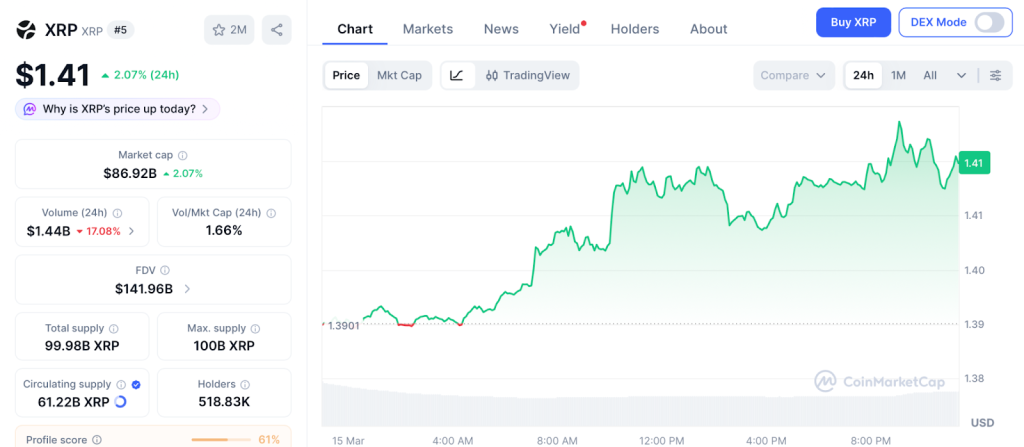This screenshot has width=1024, height=447.
Task: Click the FDV info icon
Action: click(x=165, y=270)
